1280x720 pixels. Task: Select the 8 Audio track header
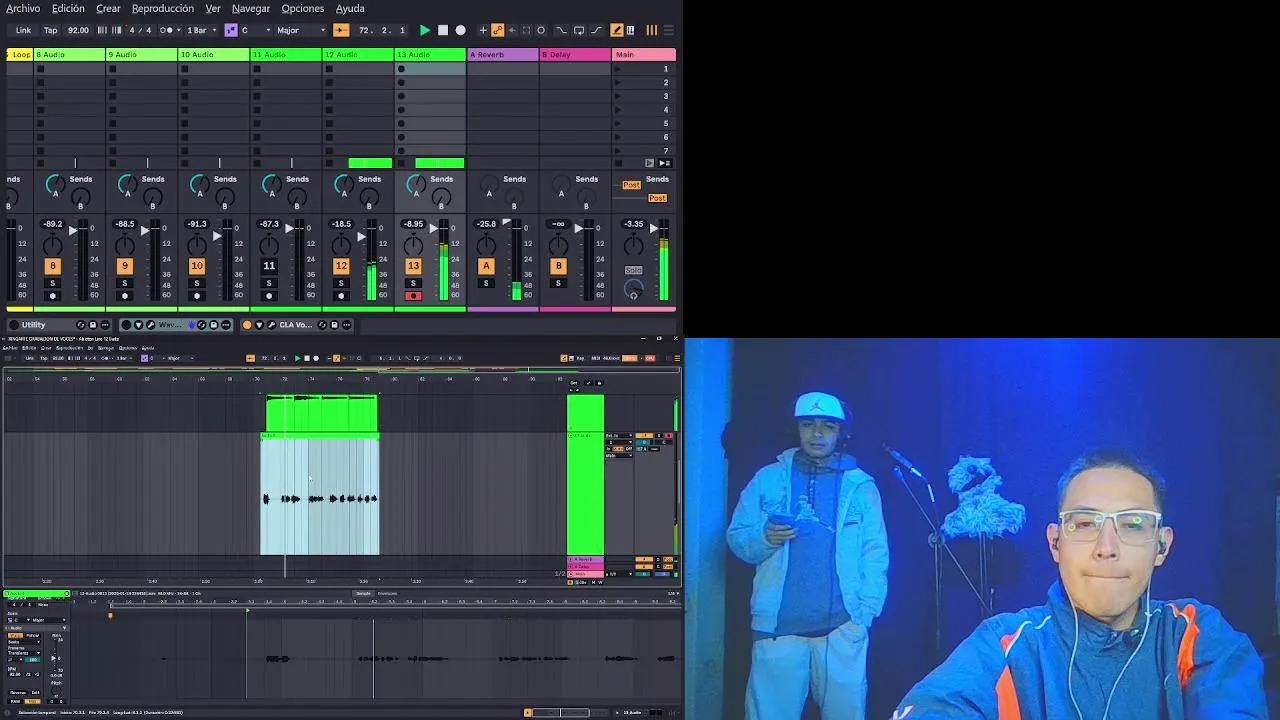69,54
